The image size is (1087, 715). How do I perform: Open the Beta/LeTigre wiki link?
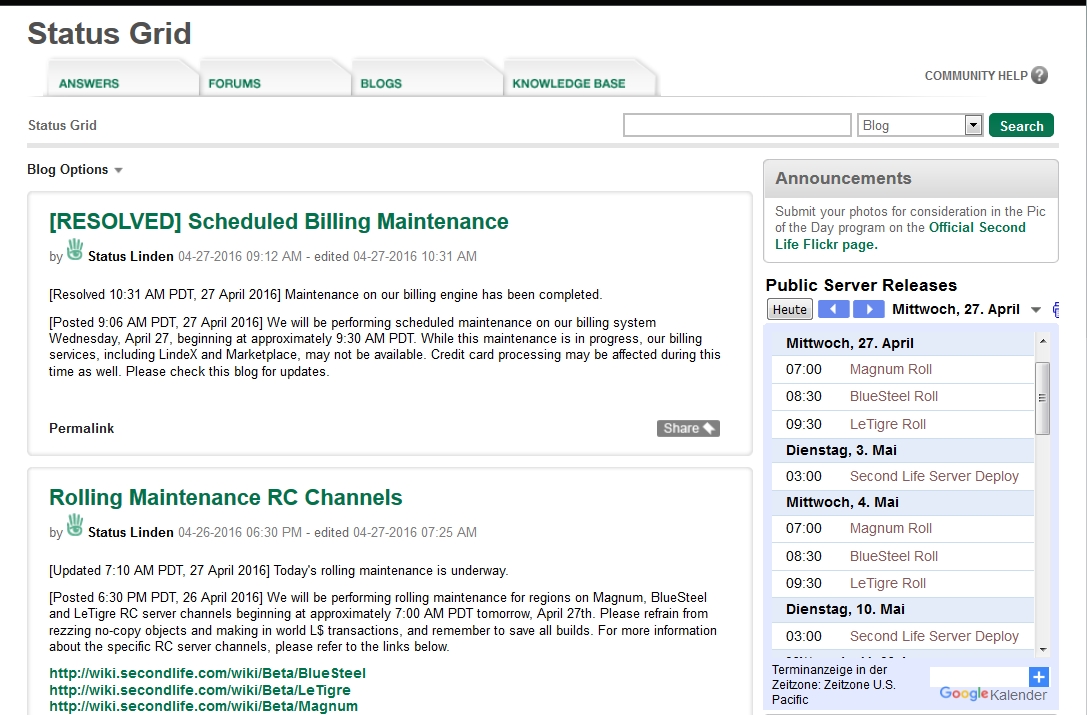pyautogui.click(x=200, y=690)
